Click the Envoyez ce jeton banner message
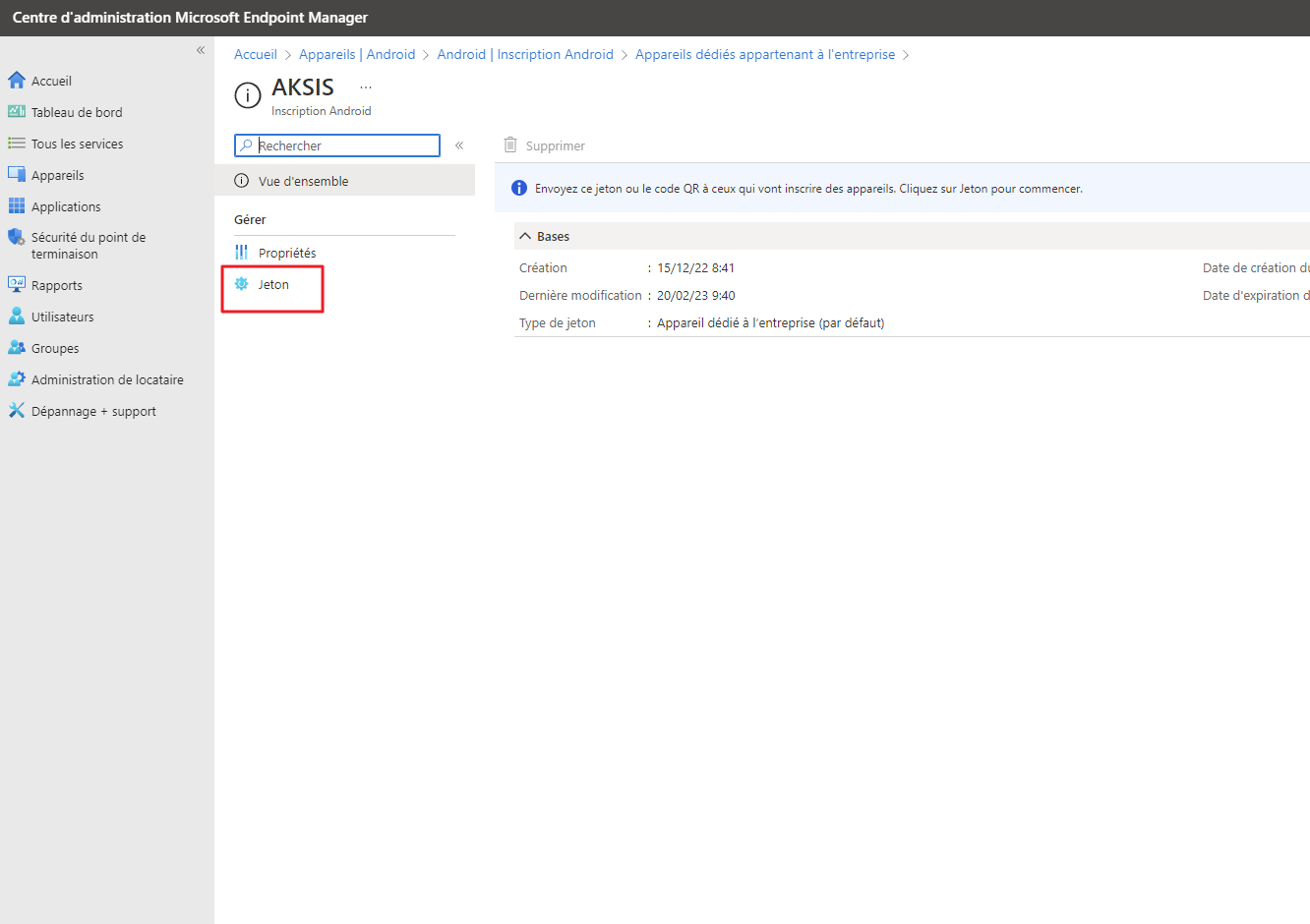The width and height of the screenshot is (1310, 924). (x=808, y=188)
